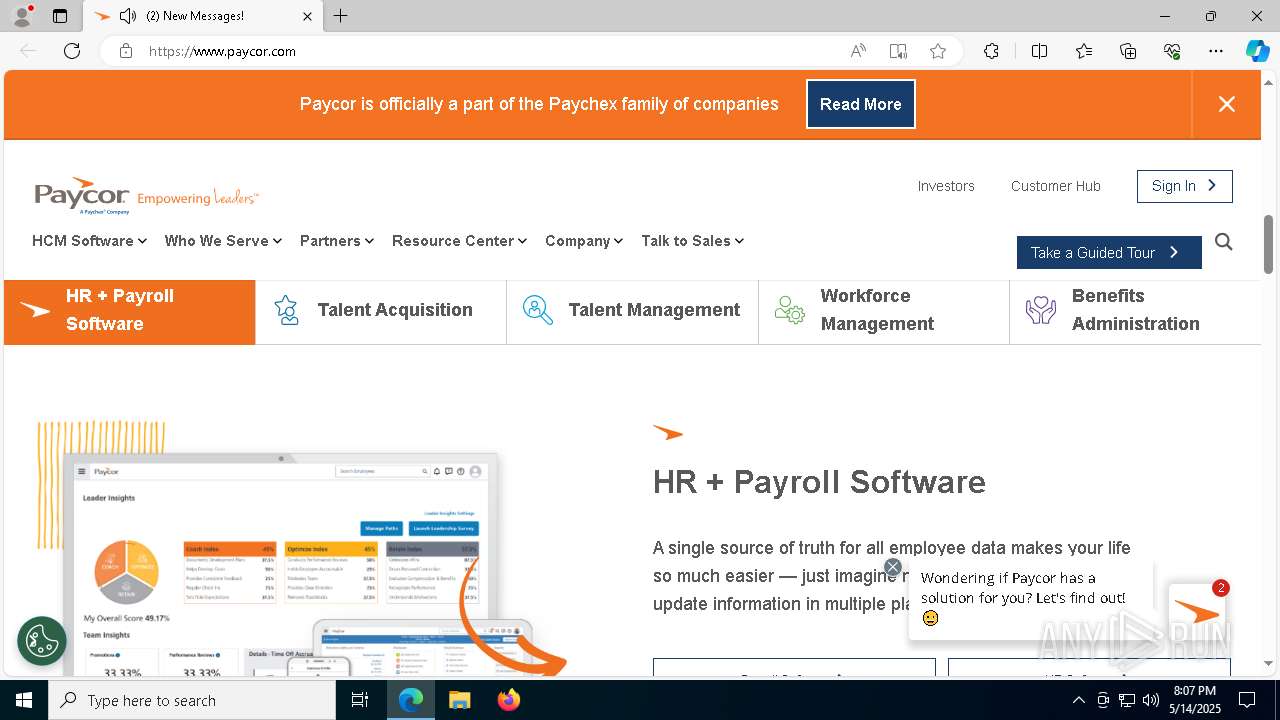Launch Firefox from the taskbar
This screenshot has height=720, width=1280.
[508, 700]
